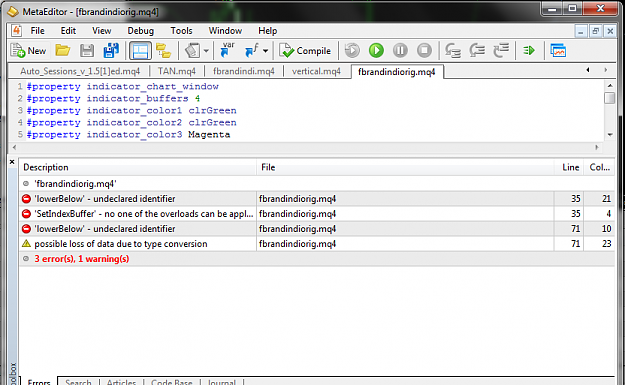Click yellow warning triangle icon

tap(26, 244)
